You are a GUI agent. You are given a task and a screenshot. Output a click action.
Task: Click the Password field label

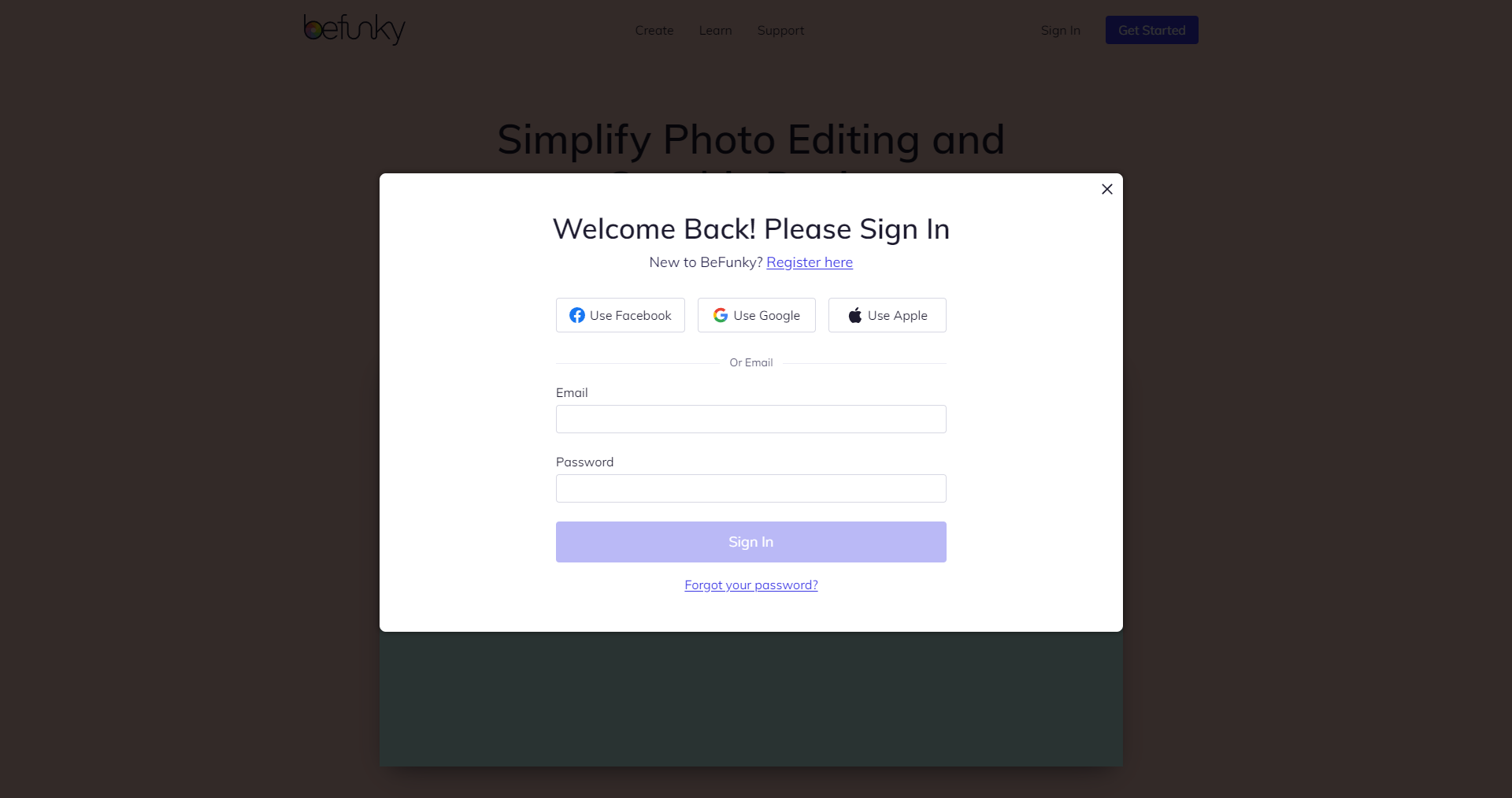tap(584, 462)
